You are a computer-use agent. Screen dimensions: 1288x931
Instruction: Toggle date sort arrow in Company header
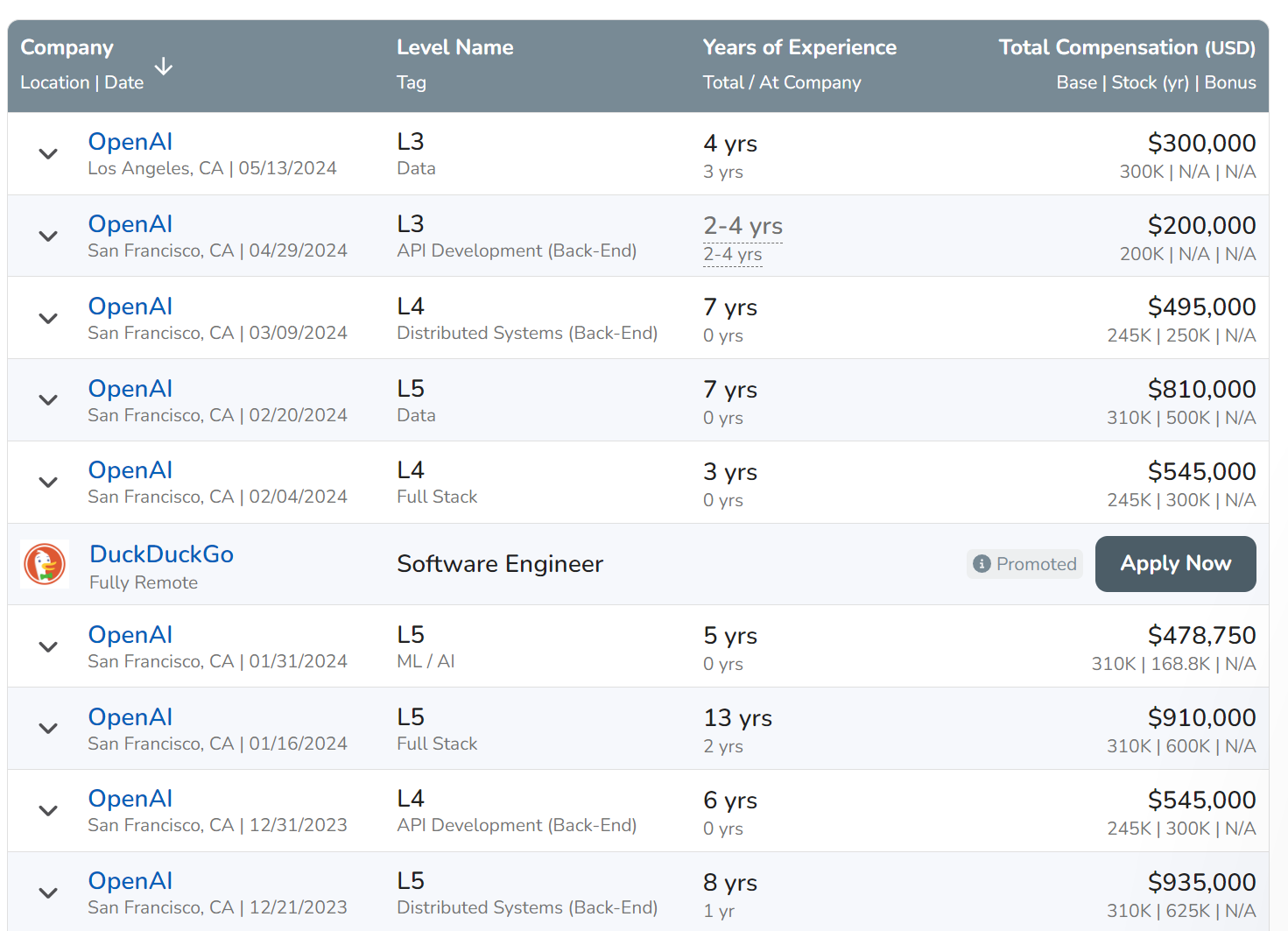coord(164,67)
